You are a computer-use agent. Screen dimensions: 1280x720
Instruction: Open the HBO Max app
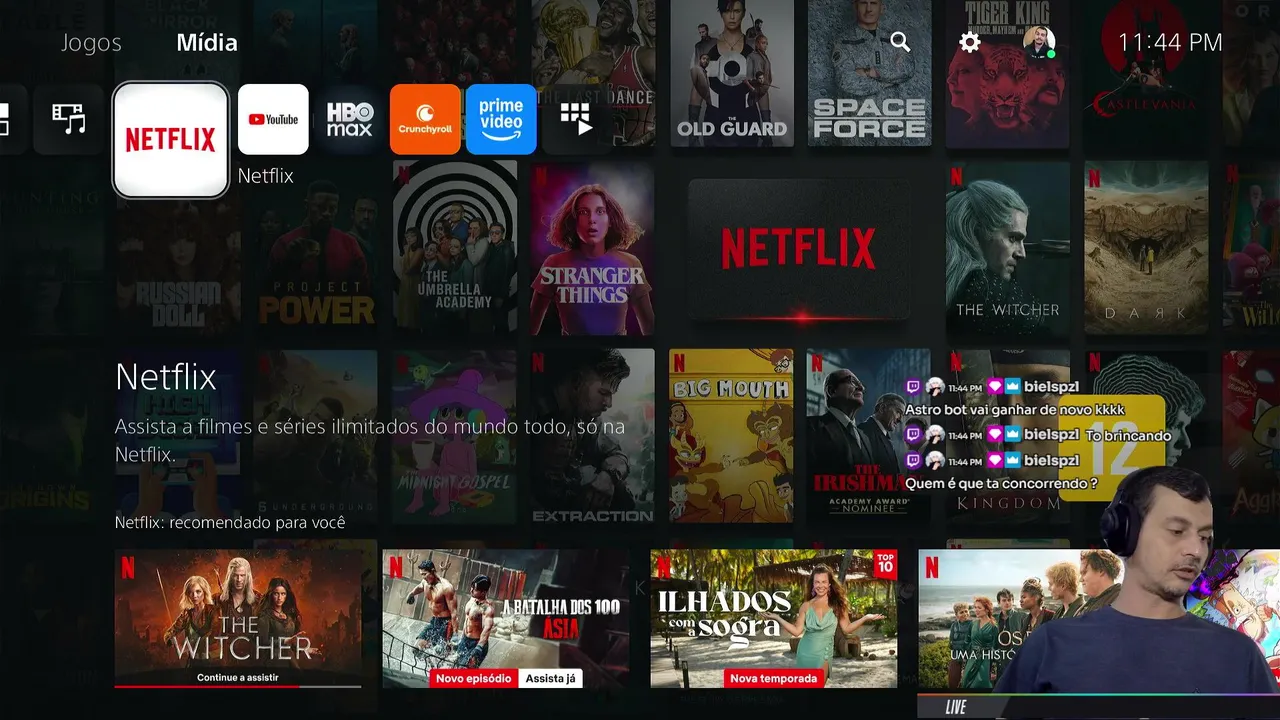tap(350, 119)
